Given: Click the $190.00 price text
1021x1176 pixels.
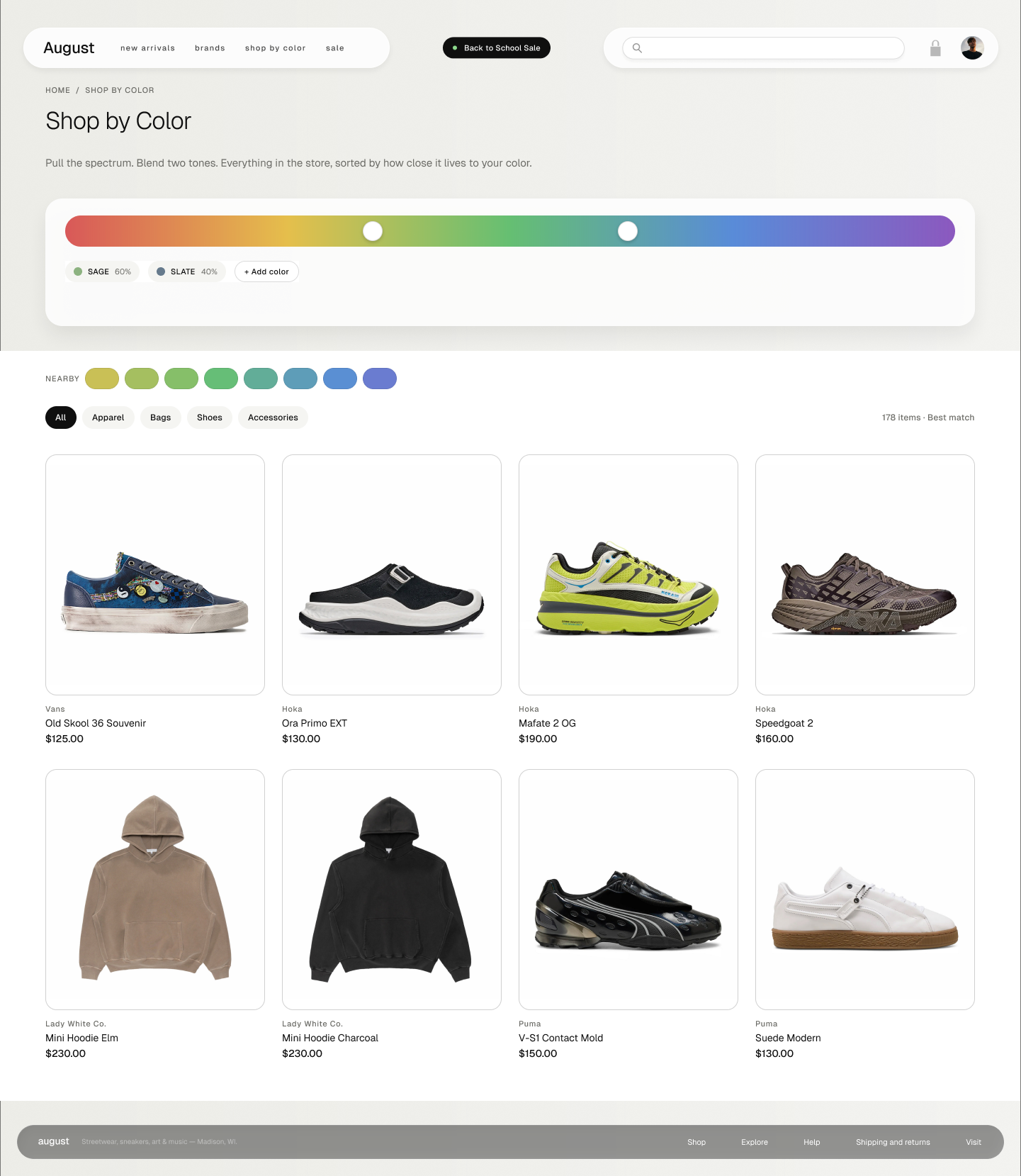Looking at the screenshot, I should click(x=538, y=739).
